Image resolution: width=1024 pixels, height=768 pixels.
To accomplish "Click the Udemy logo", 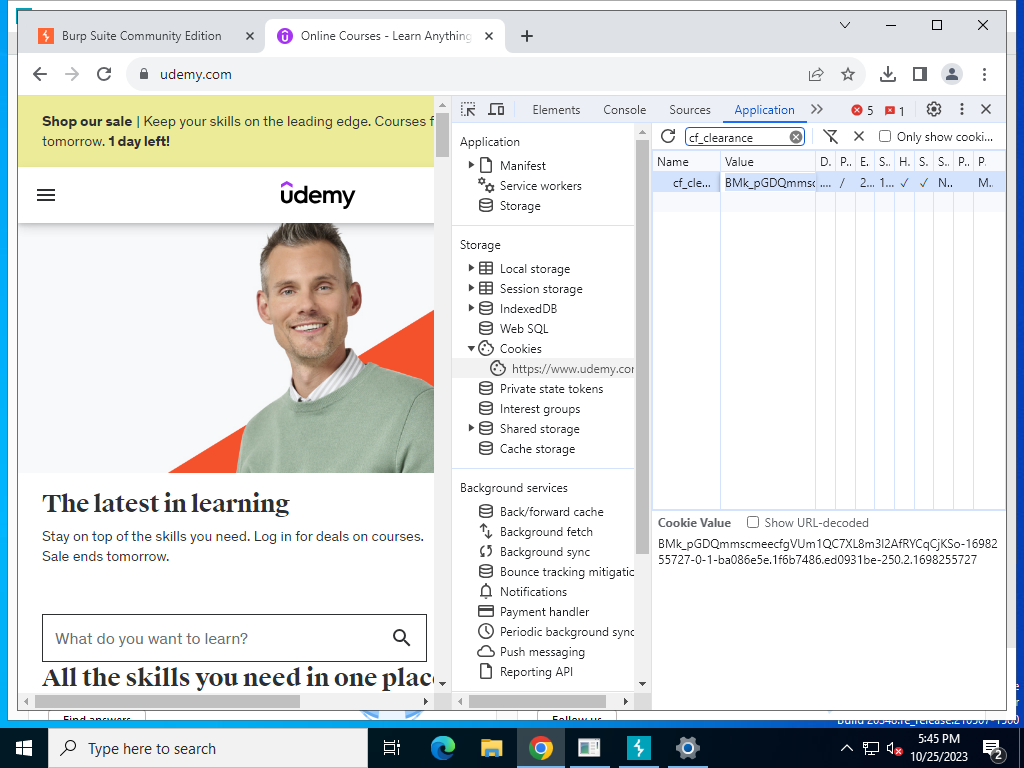I will [x=317, y=195].
